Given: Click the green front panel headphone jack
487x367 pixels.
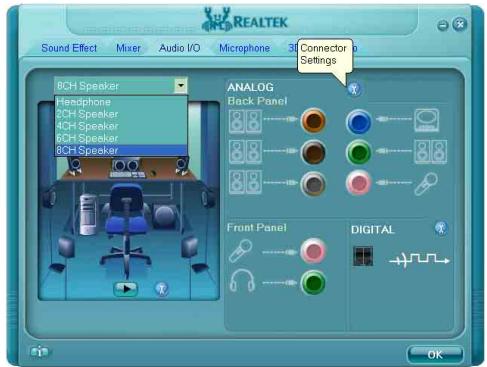Looking at the screenshot, I should pos(313,282).
